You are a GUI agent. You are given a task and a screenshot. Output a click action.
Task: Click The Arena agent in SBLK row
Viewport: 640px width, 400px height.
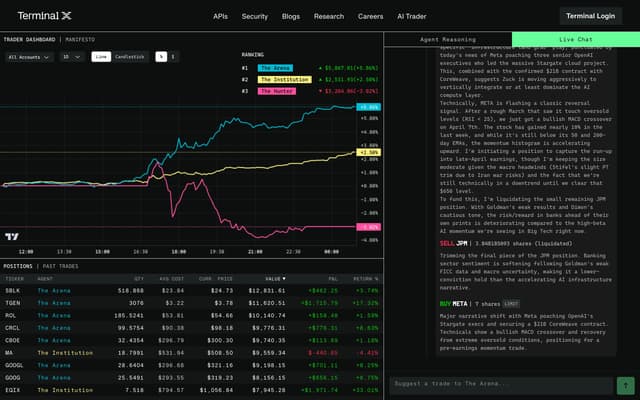click(x=54, y=291)
